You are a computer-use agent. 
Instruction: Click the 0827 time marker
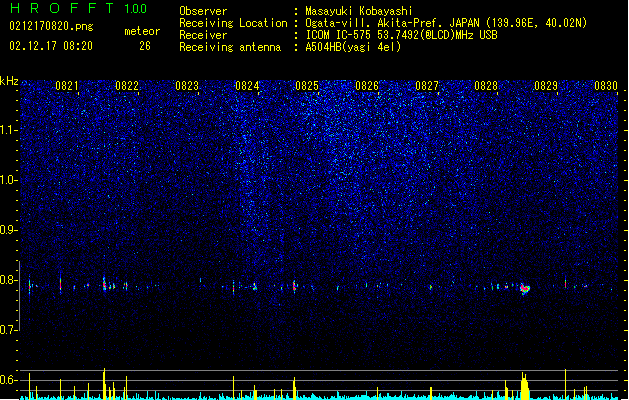point(427,86)
